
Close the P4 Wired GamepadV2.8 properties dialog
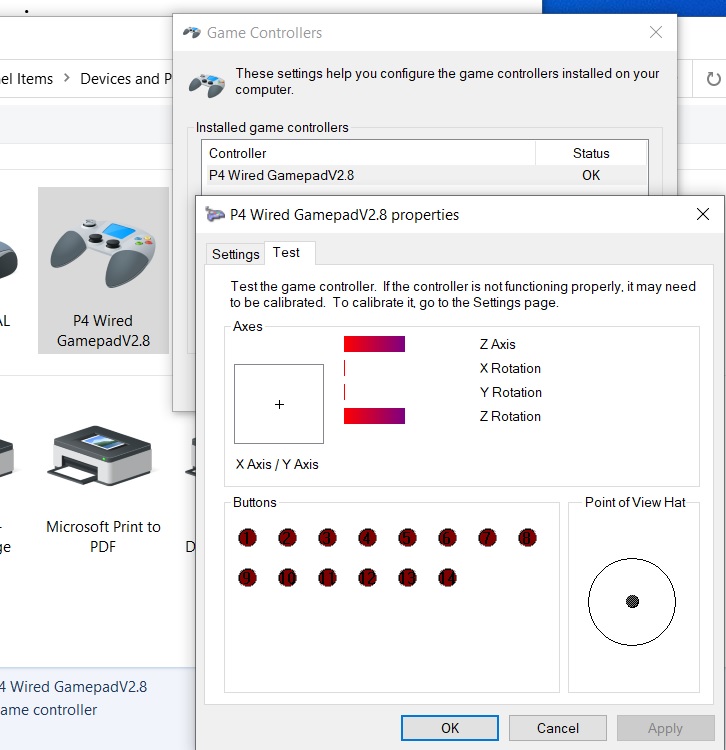click(x=703, y=214)
